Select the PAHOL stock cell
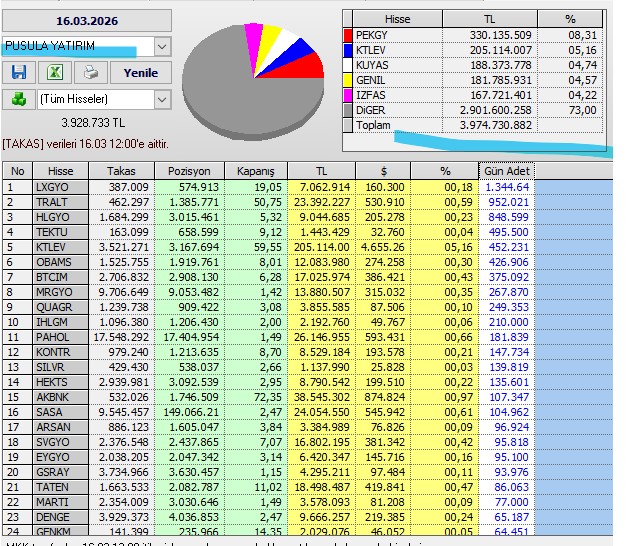The height and width of the screenshot is (546, 641). (x=61, y=337)
